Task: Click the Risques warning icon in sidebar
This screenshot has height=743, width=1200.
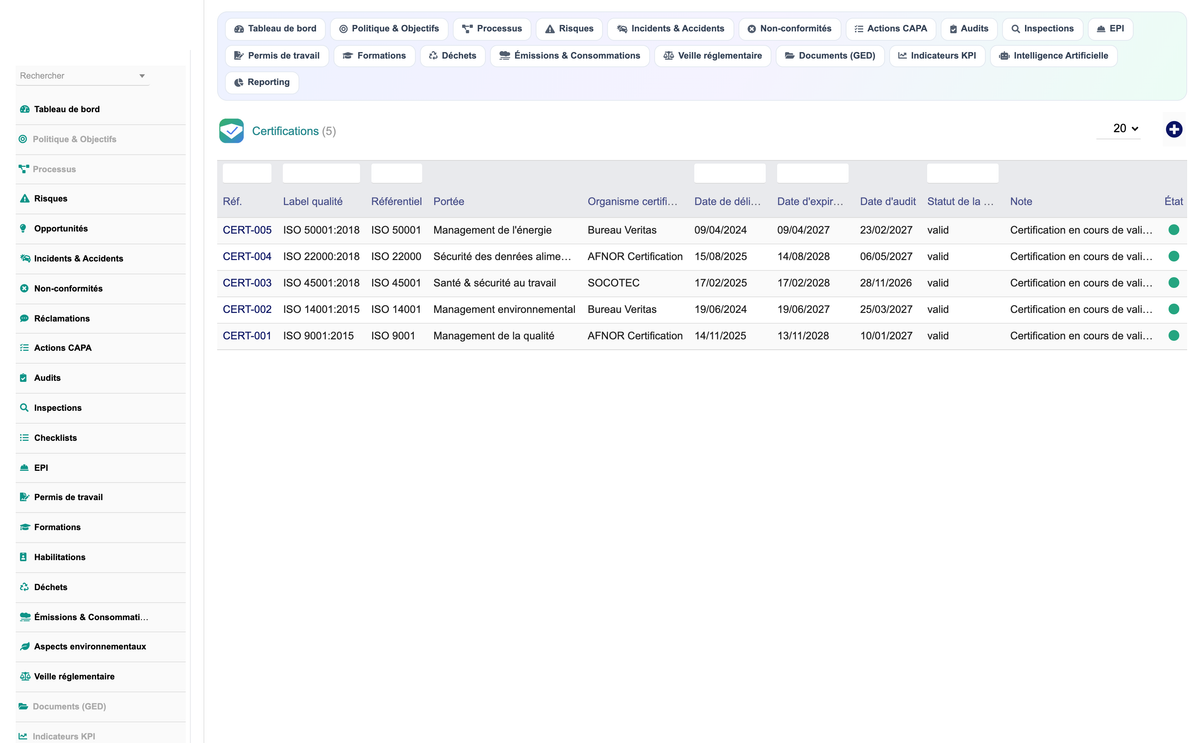Action: 24,199
